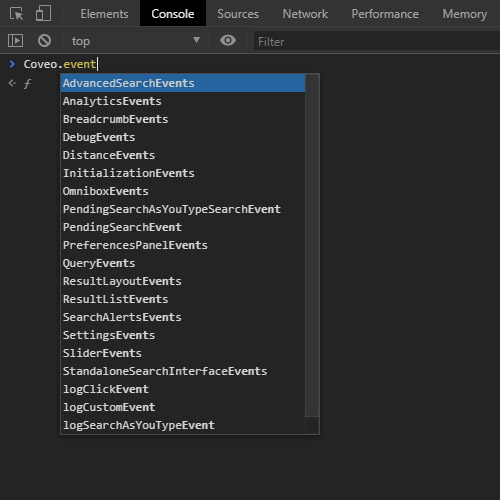The width and height of the screenshot is (500, 500).
Task: Pick DistanceEvents suggestion
Action: 183,155
